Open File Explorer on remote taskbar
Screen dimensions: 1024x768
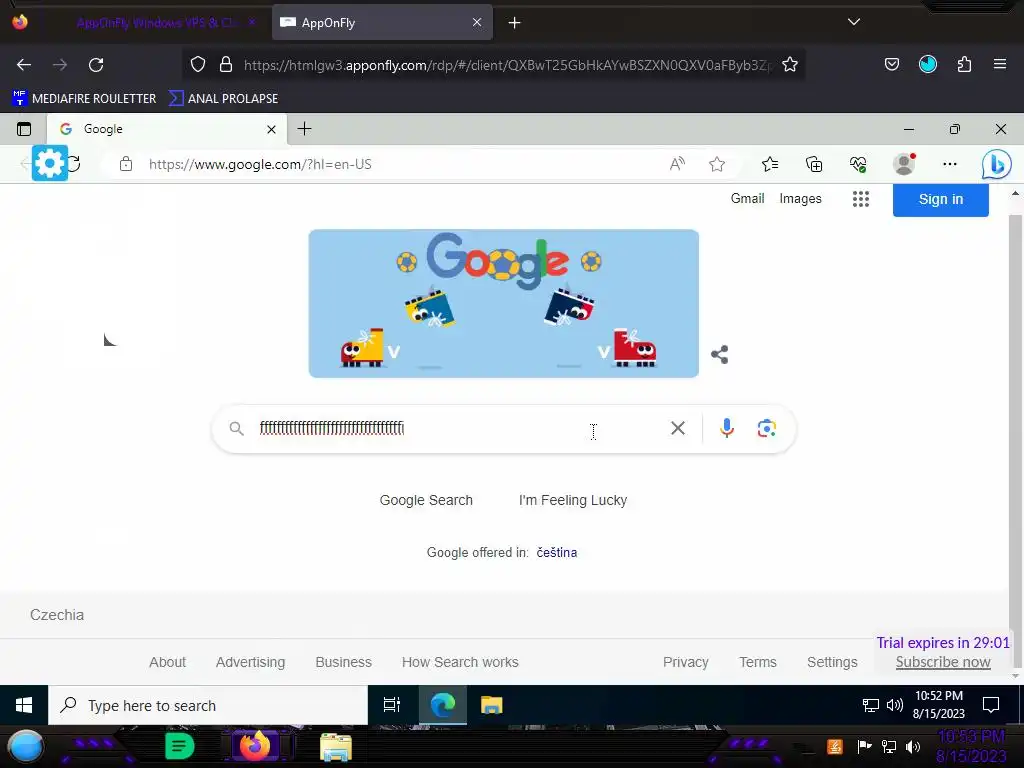(491, 705)
